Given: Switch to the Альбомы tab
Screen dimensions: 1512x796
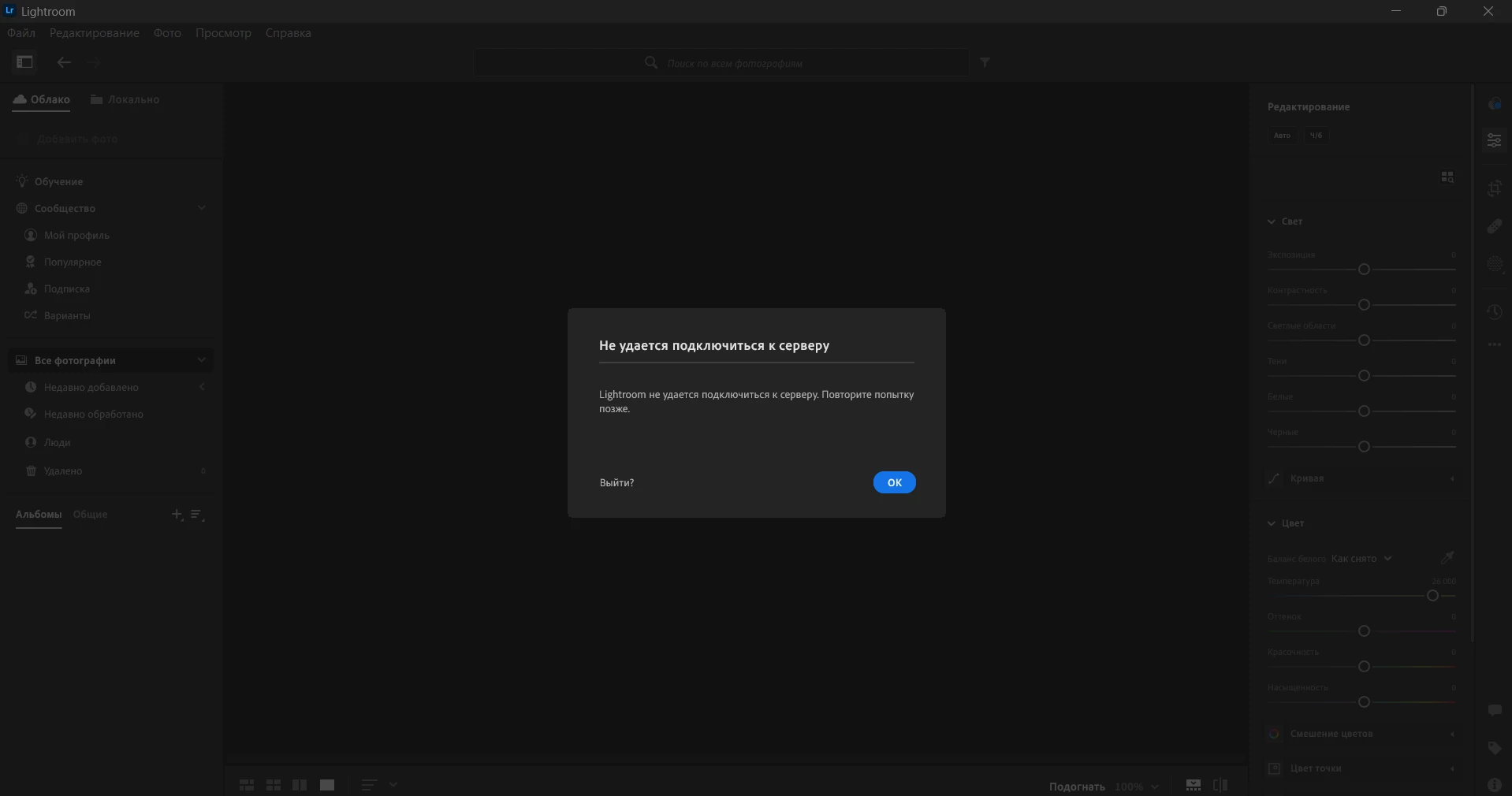Looking at the screenshot, I should (39, 514).
